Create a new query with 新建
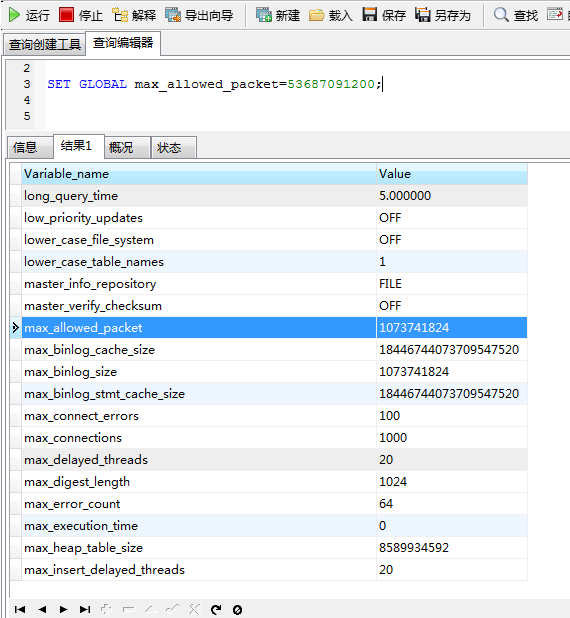Viewport: 570px width, 618px height. tap(278, 15)
